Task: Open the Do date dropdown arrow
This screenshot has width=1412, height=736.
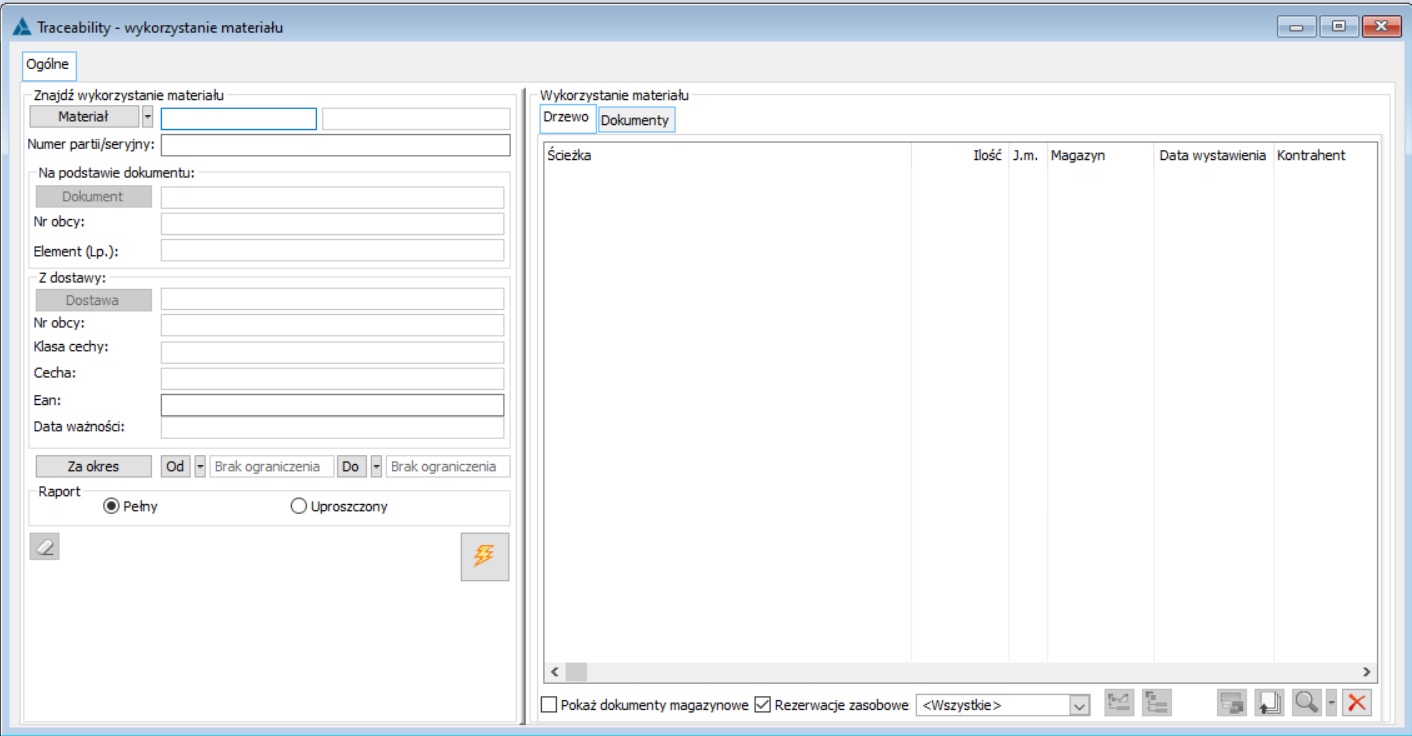Action: tap(377, 466)
